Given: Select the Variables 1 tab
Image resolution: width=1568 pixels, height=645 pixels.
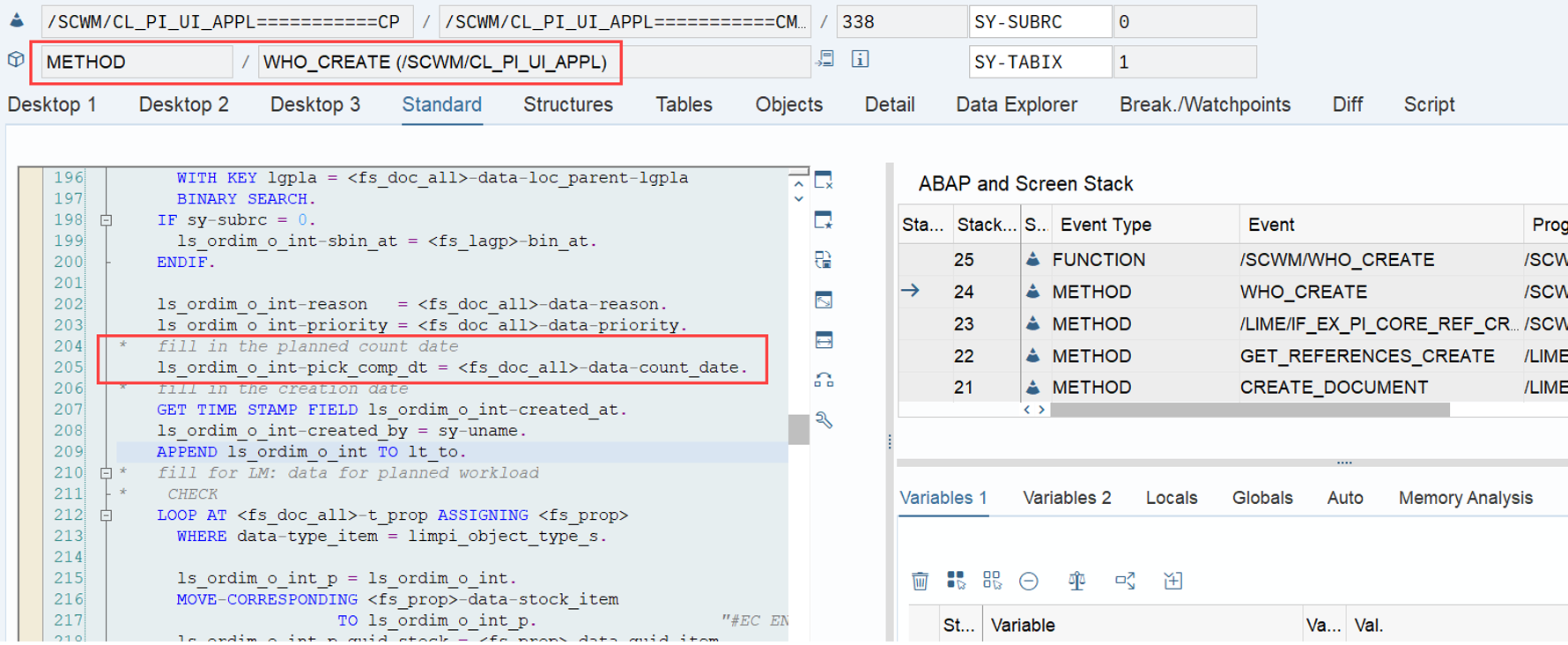Looking at the screenshot, I should (x=943, y=498).
